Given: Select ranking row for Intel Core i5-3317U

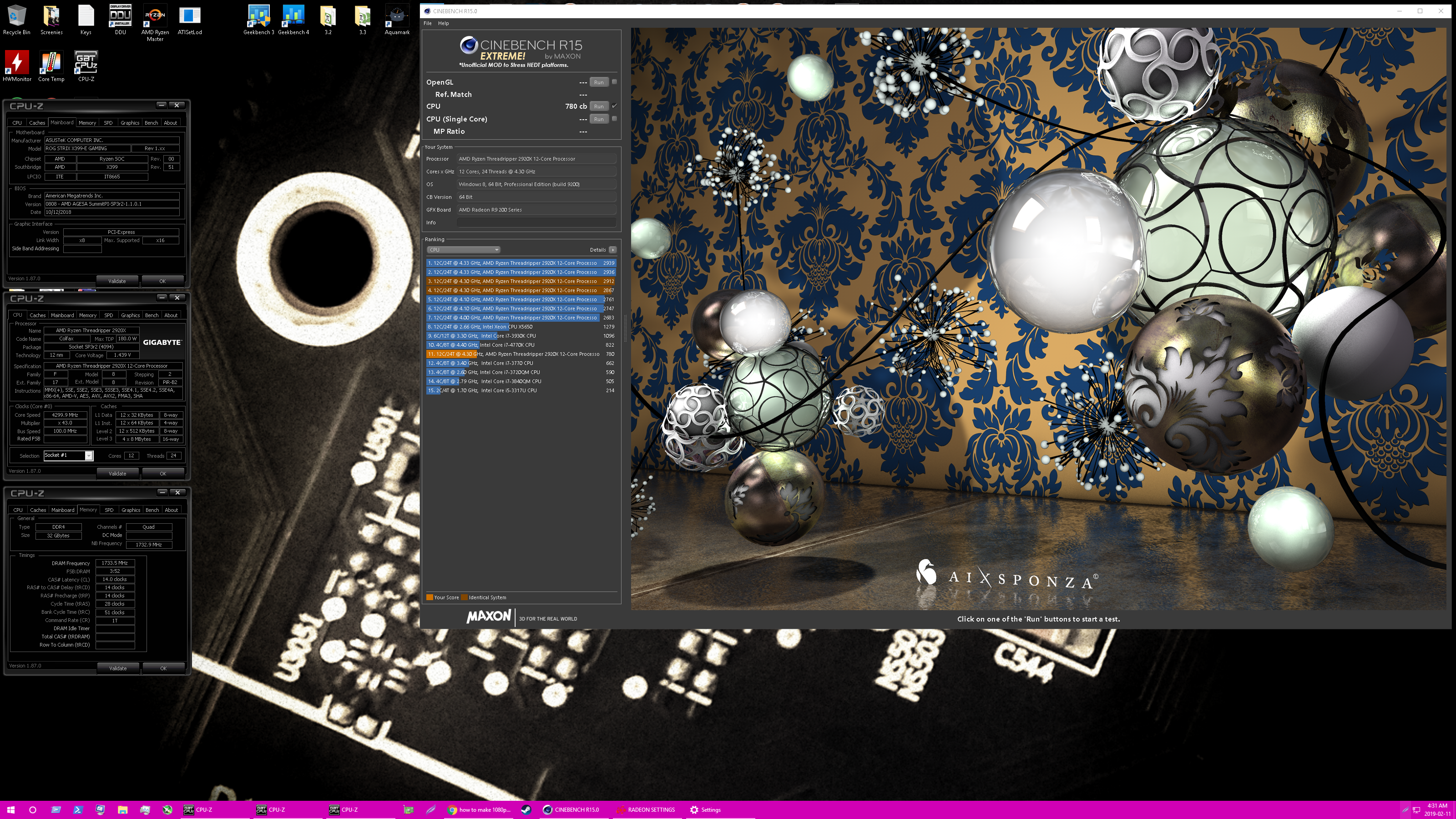Looking at the screenshot, I should [x=521, y=390].
